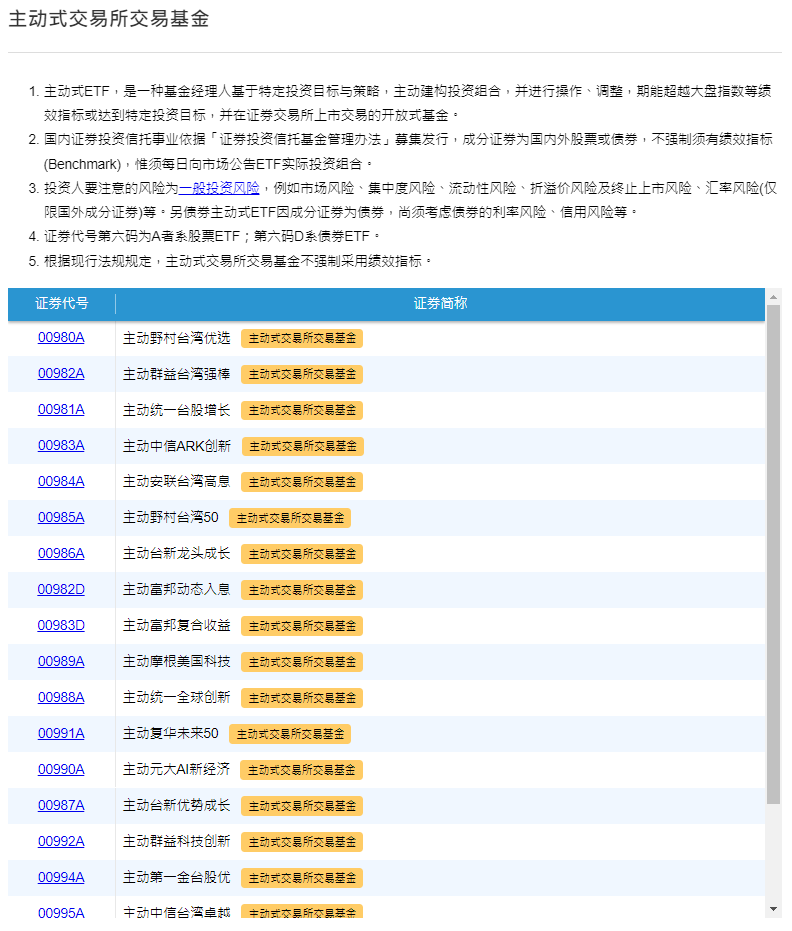Select the name text 主动群益科技创新
792x931 pixels.
click(176, 841)
